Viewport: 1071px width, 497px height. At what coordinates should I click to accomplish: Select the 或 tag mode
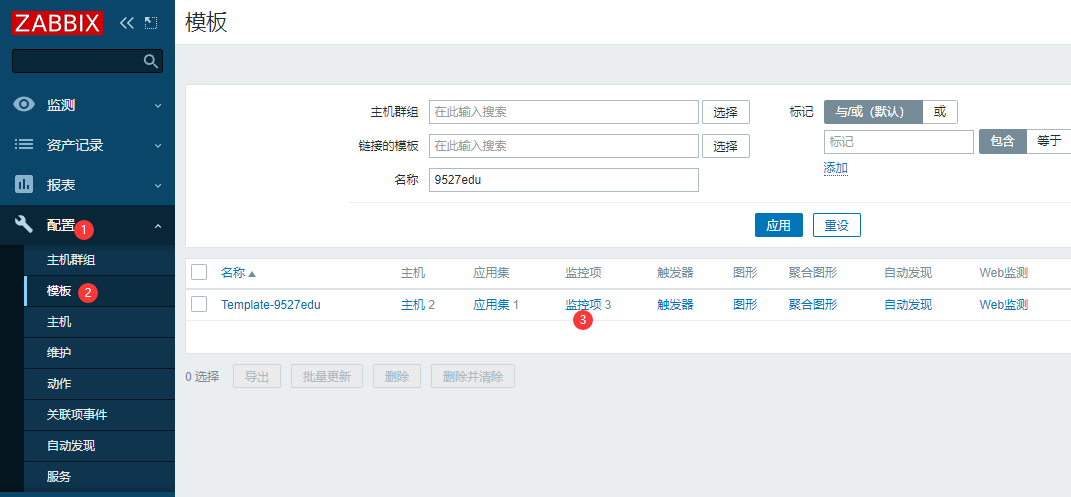pos(940,112)
